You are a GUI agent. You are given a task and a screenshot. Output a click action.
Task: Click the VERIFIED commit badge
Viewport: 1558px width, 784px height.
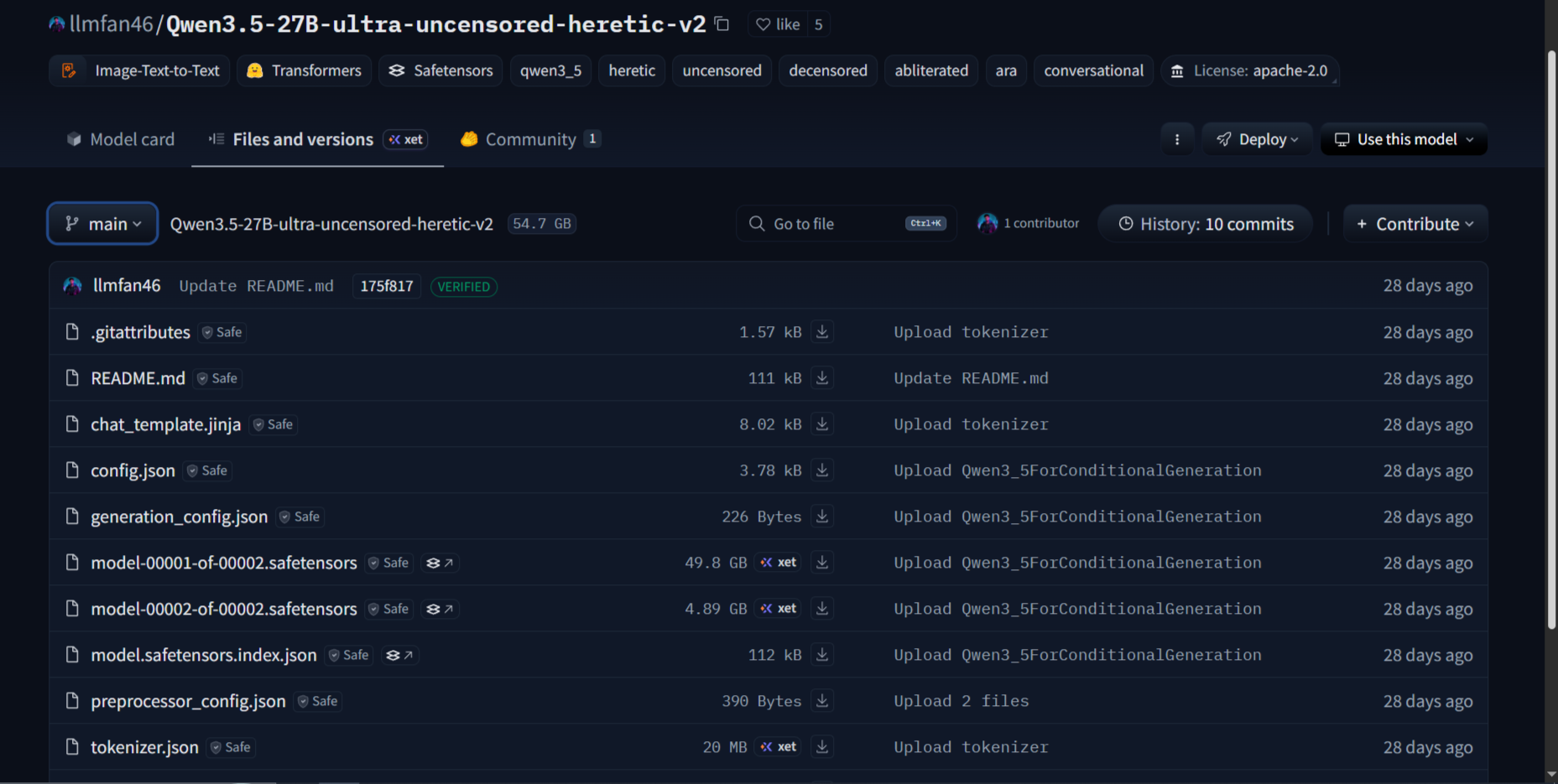[464, 287]
